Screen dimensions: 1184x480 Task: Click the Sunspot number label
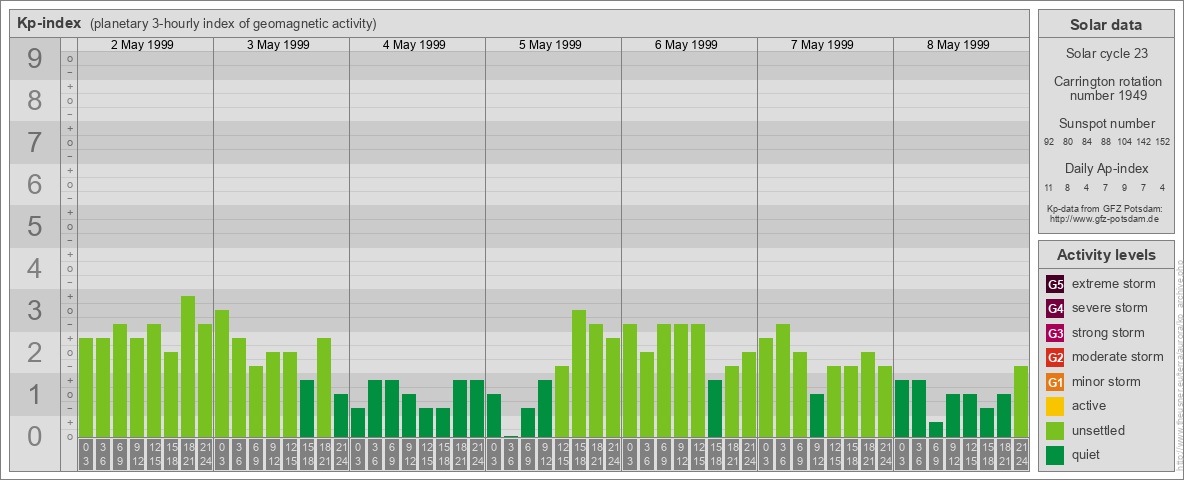click(1105, 124)
